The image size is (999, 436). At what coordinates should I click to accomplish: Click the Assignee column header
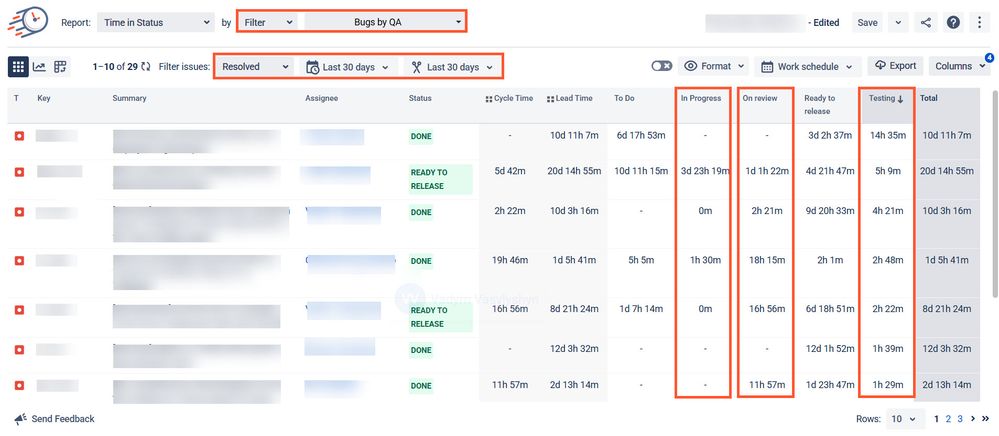[x=321, y=98]
